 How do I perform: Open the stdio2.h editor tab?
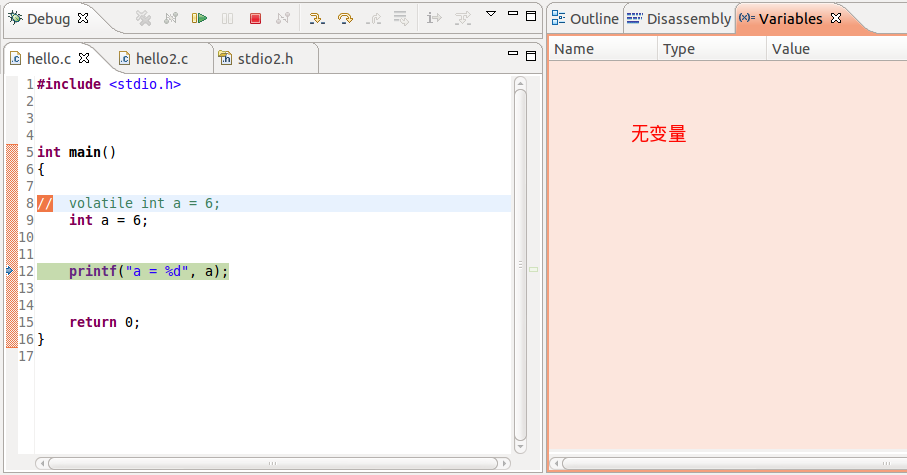256,58
